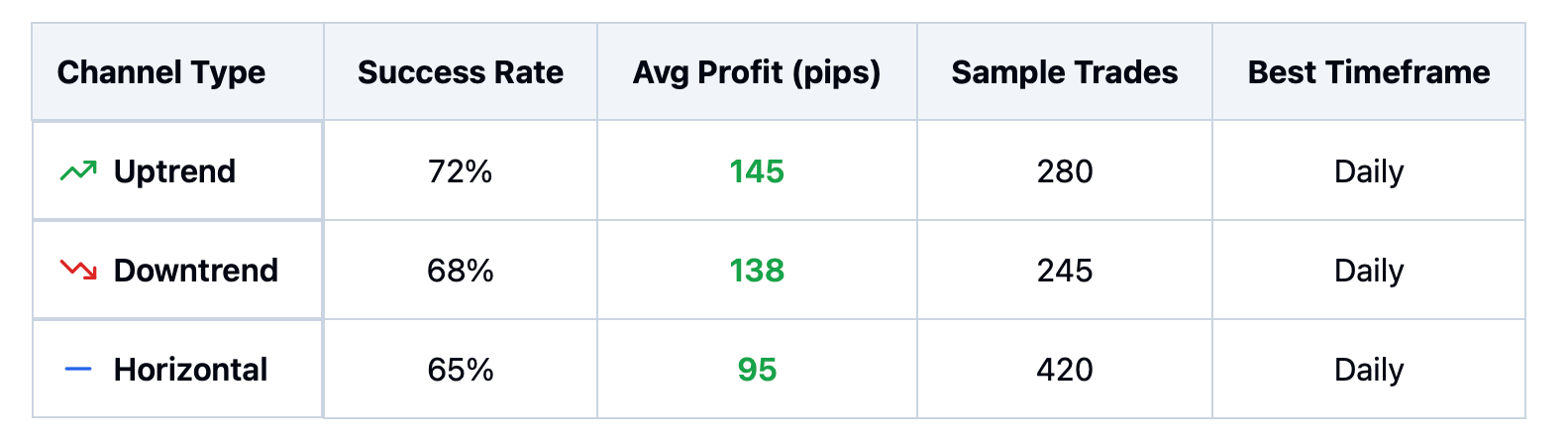This screenshot has height=444, width=1568.
Task: Click the green 138 profit value
Action: tap(757, 271)
